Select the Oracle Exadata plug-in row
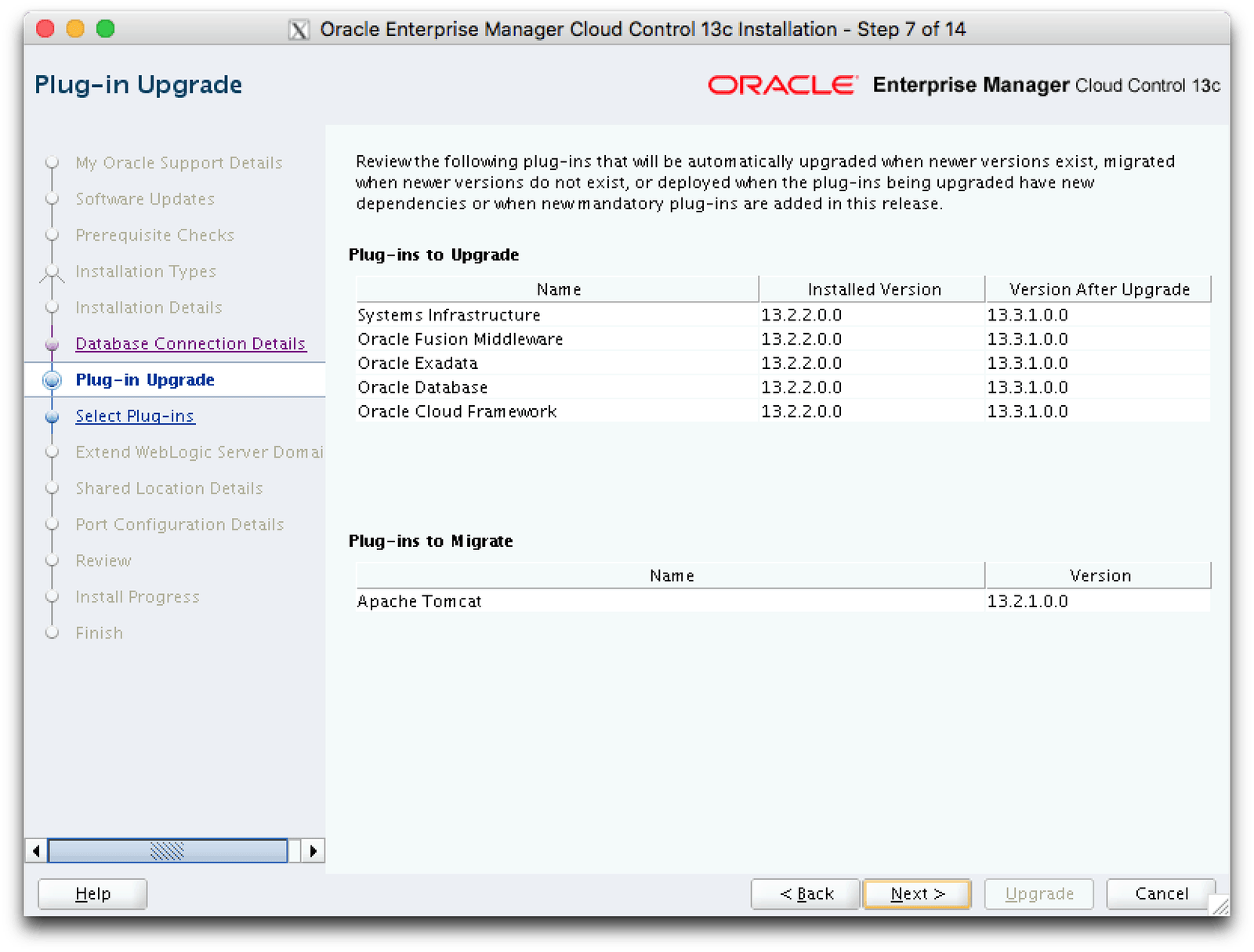 418,364
